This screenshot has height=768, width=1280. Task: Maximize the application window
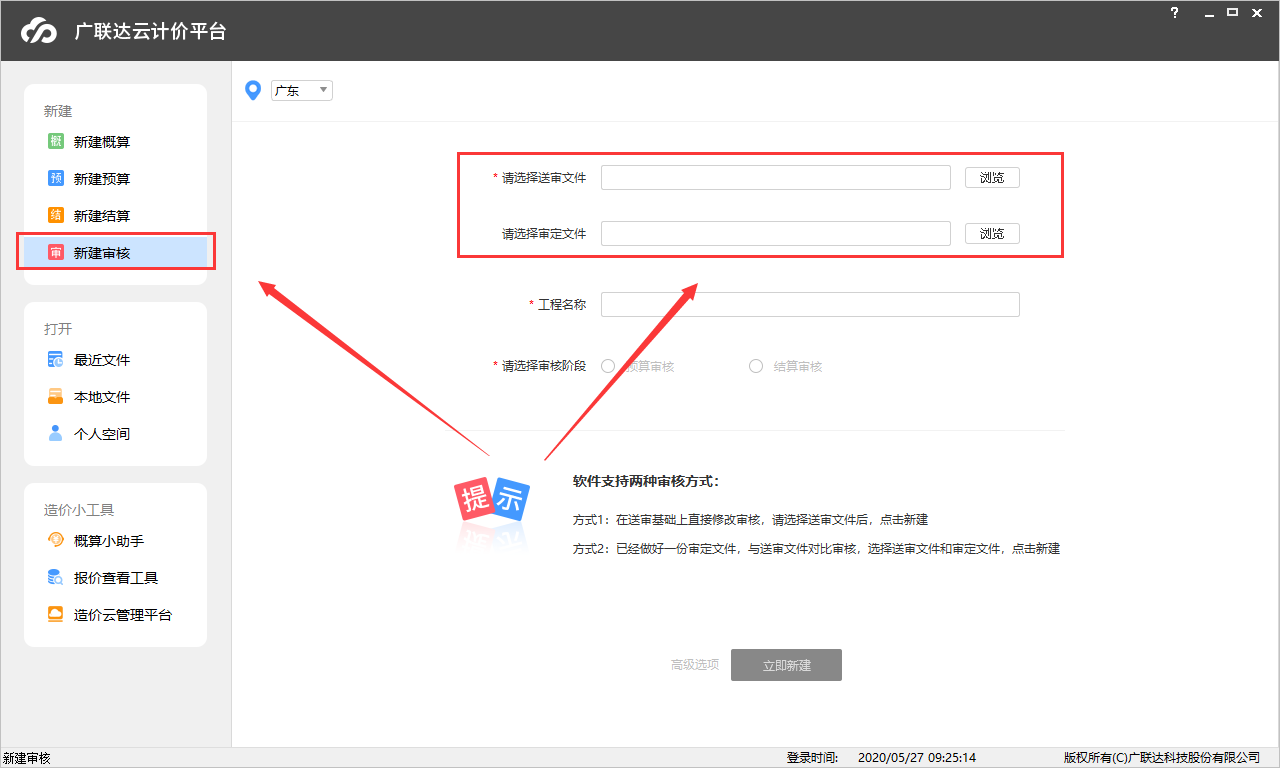point(1233,12)
